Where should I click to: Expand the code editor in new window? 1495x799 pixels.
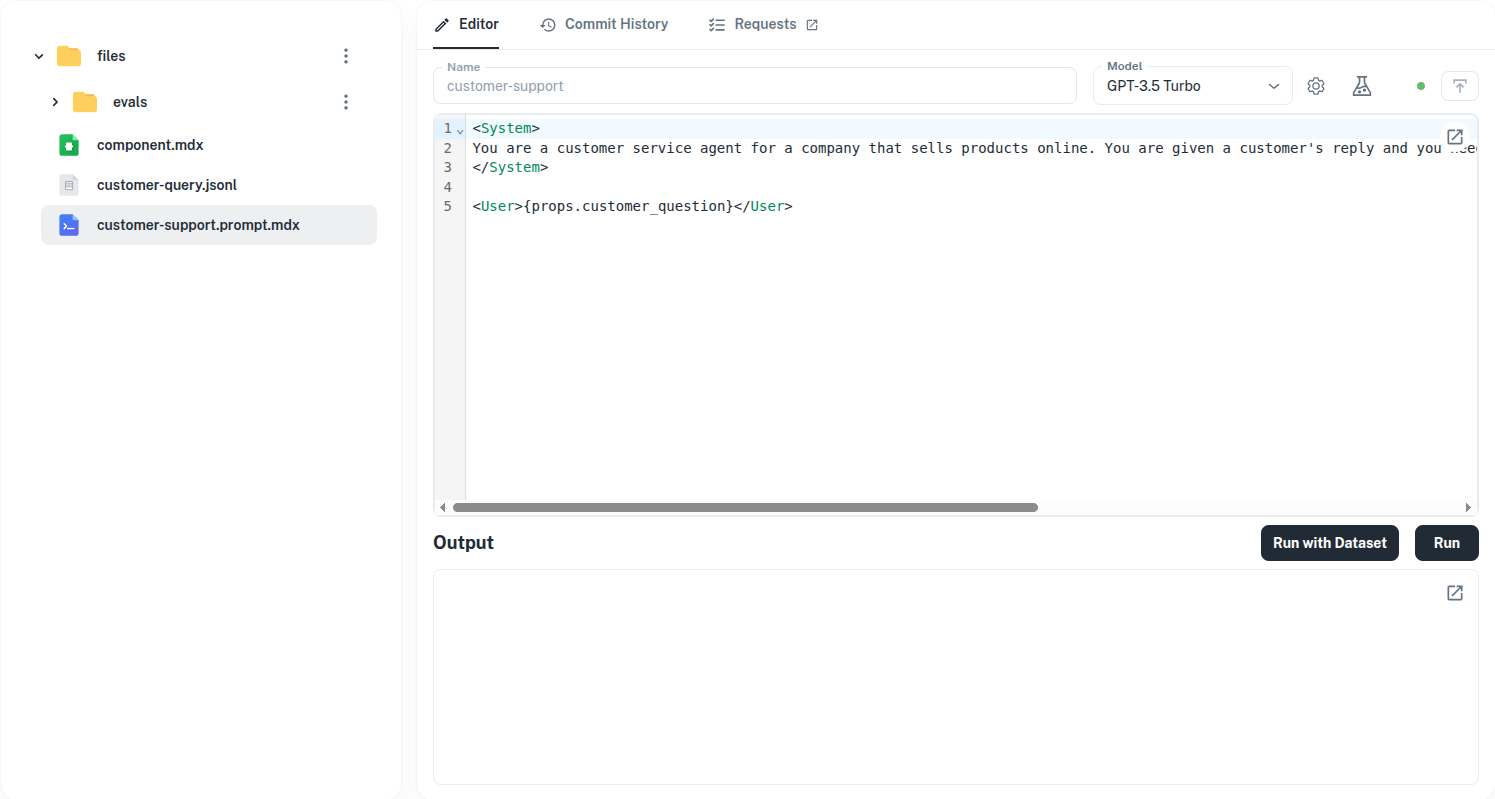click(x=1455, y=137)
